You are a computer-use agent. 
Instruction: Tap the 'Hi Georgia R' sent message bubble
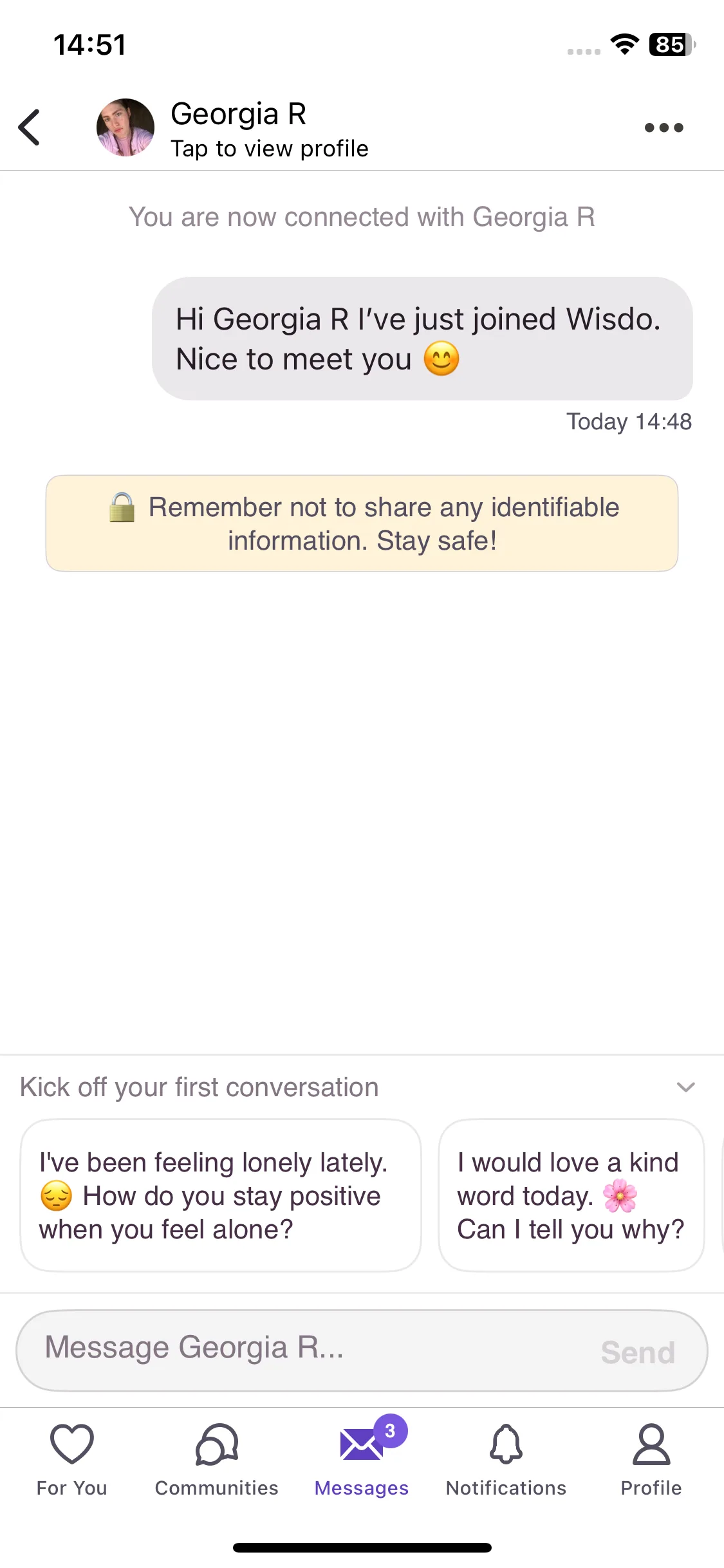[422, 339]
